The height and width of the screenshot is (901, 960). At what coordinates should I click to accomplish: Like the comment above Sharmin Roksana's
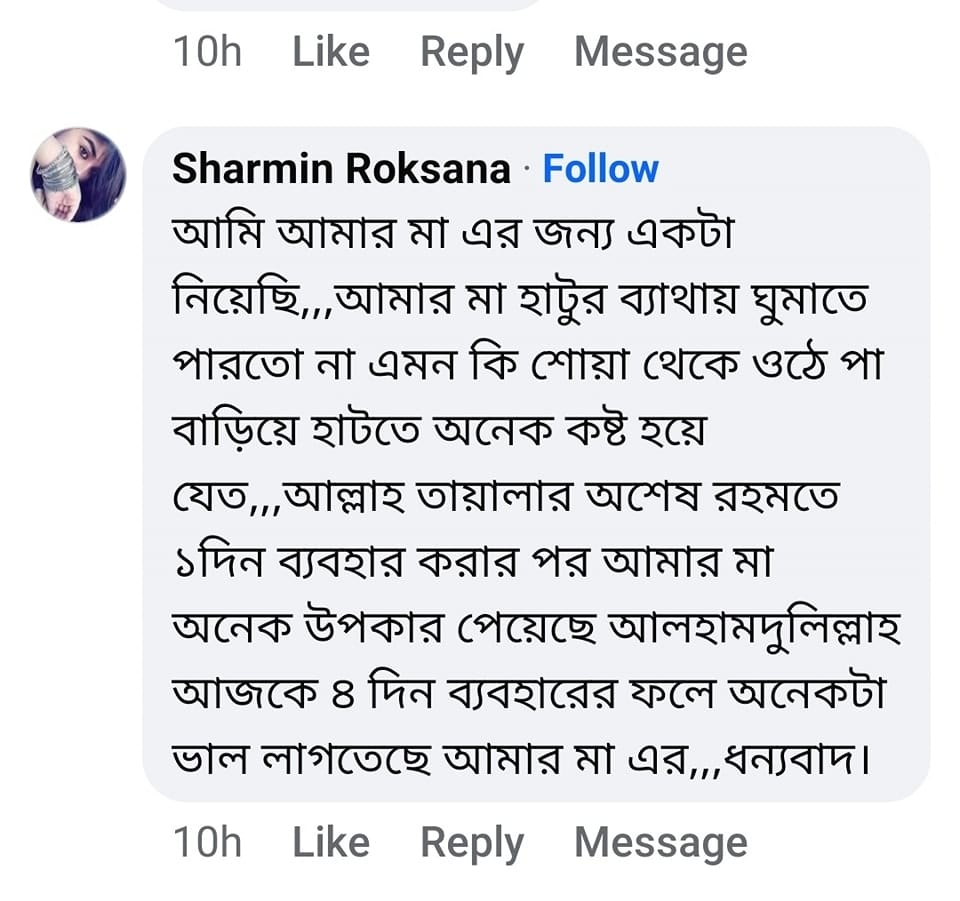coord(330,52)
